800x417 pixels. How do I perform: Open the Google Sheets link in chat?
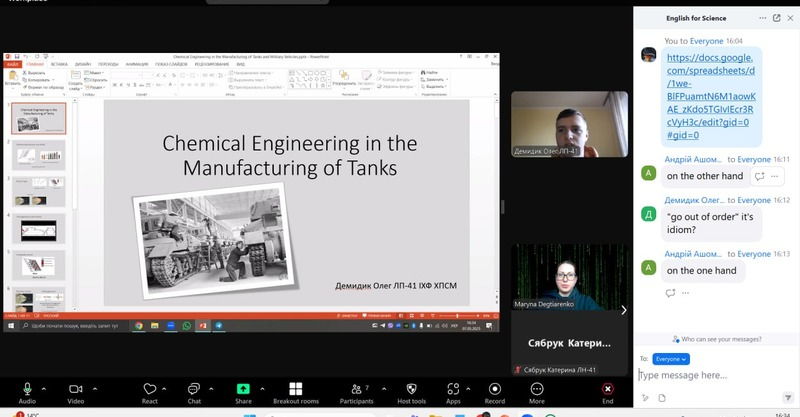tap(711, 96)
